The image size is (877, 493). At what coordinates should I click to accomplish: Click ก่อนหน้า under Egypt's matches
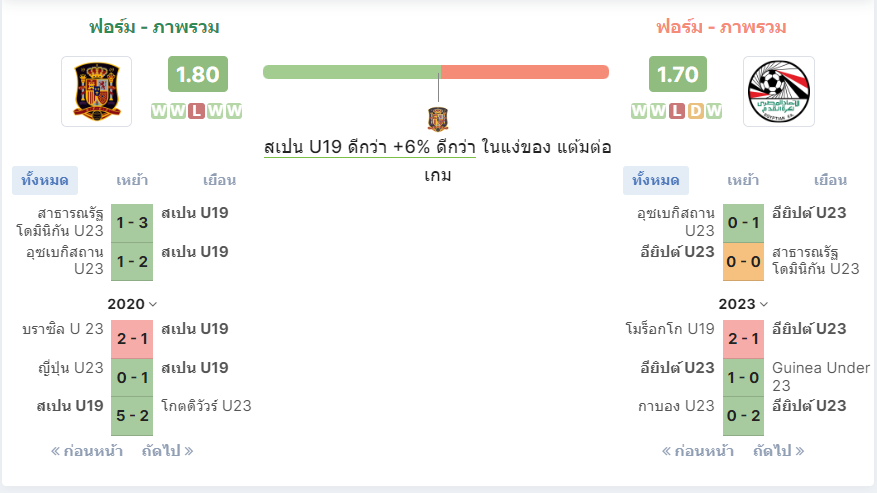(x=698, y=451)
